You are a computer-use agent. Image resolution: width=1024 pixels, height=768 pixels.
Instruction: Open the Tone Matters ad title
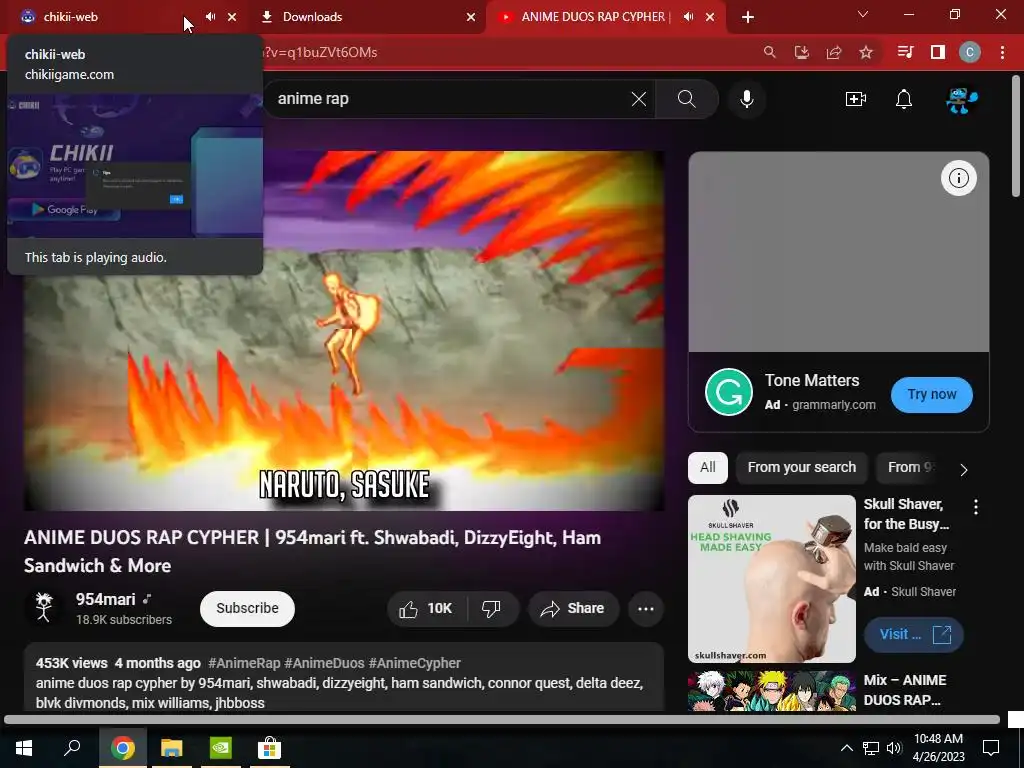click(812, 380)
